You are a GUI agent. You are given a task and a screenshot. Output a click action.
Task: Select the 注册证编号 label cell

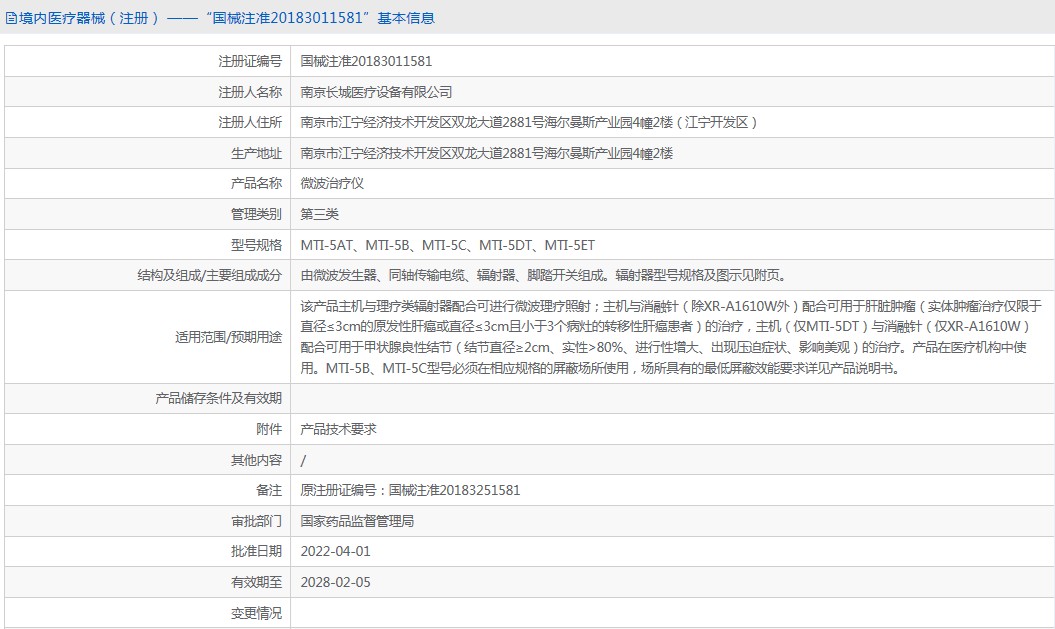(x=147, y=61)
